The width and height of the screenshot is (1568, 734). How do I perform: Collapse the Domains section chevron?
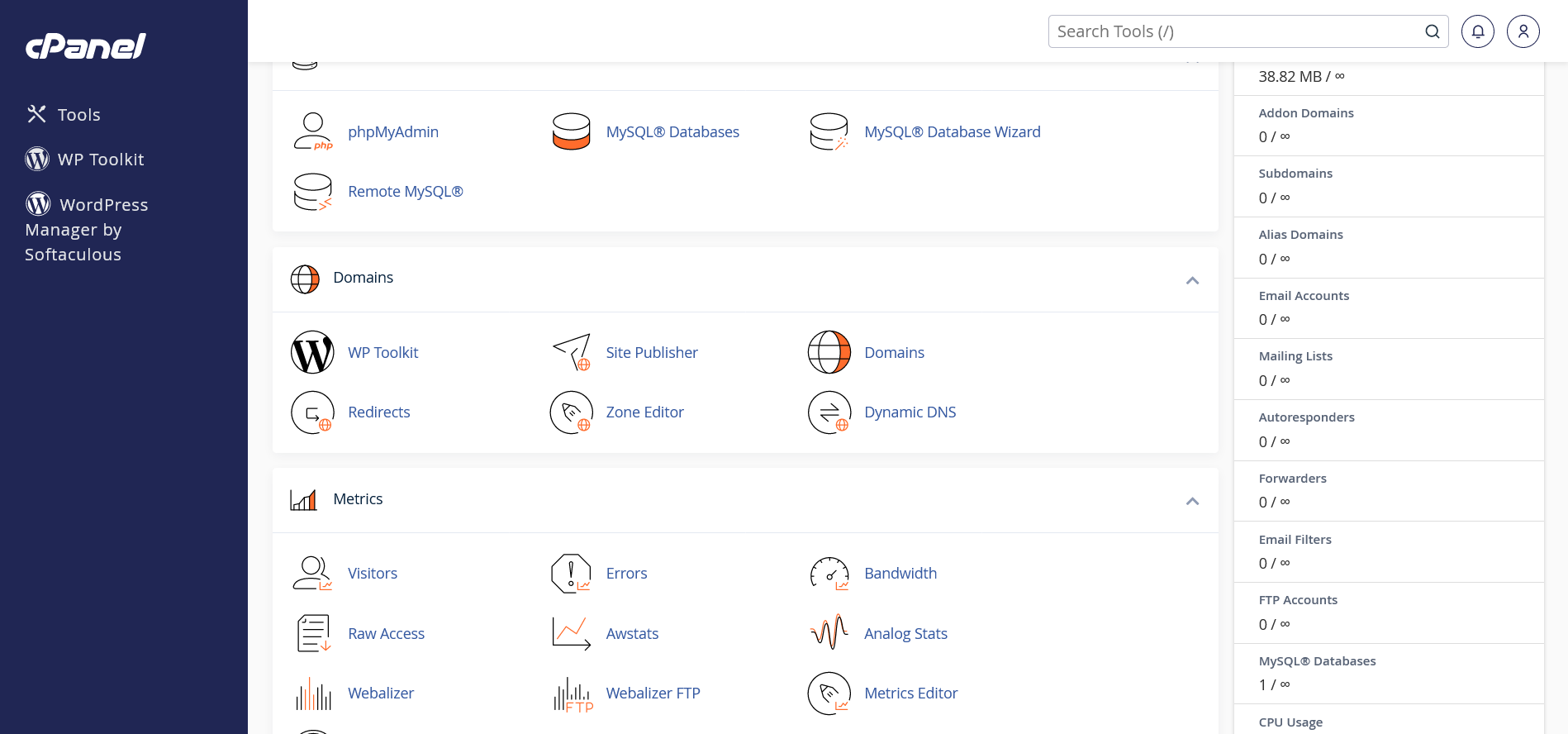[x=1192, y=280]
